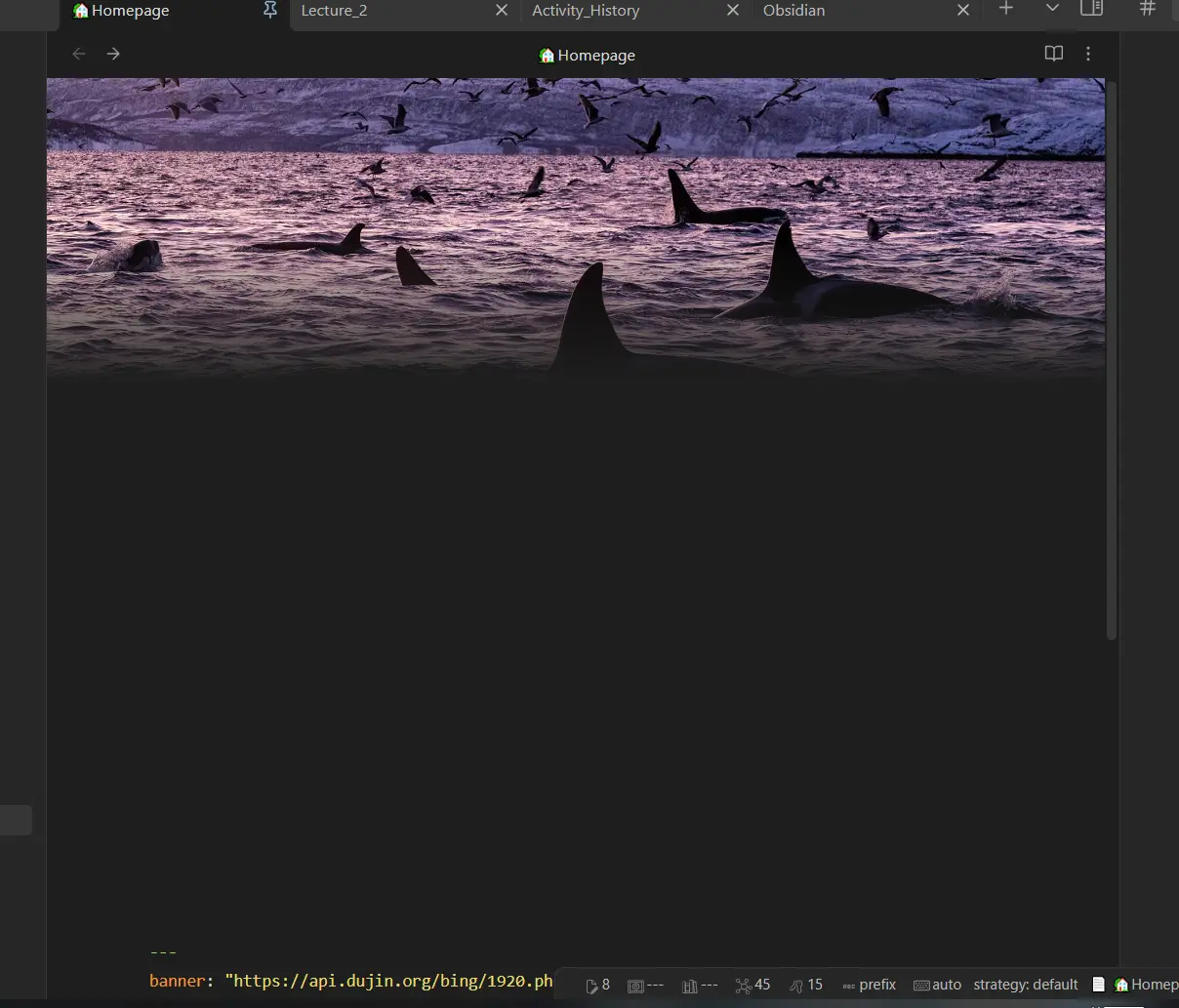This screenshot has width=1179, height=1008.
Task: Click the orca banner image
Action: point(576,226)
